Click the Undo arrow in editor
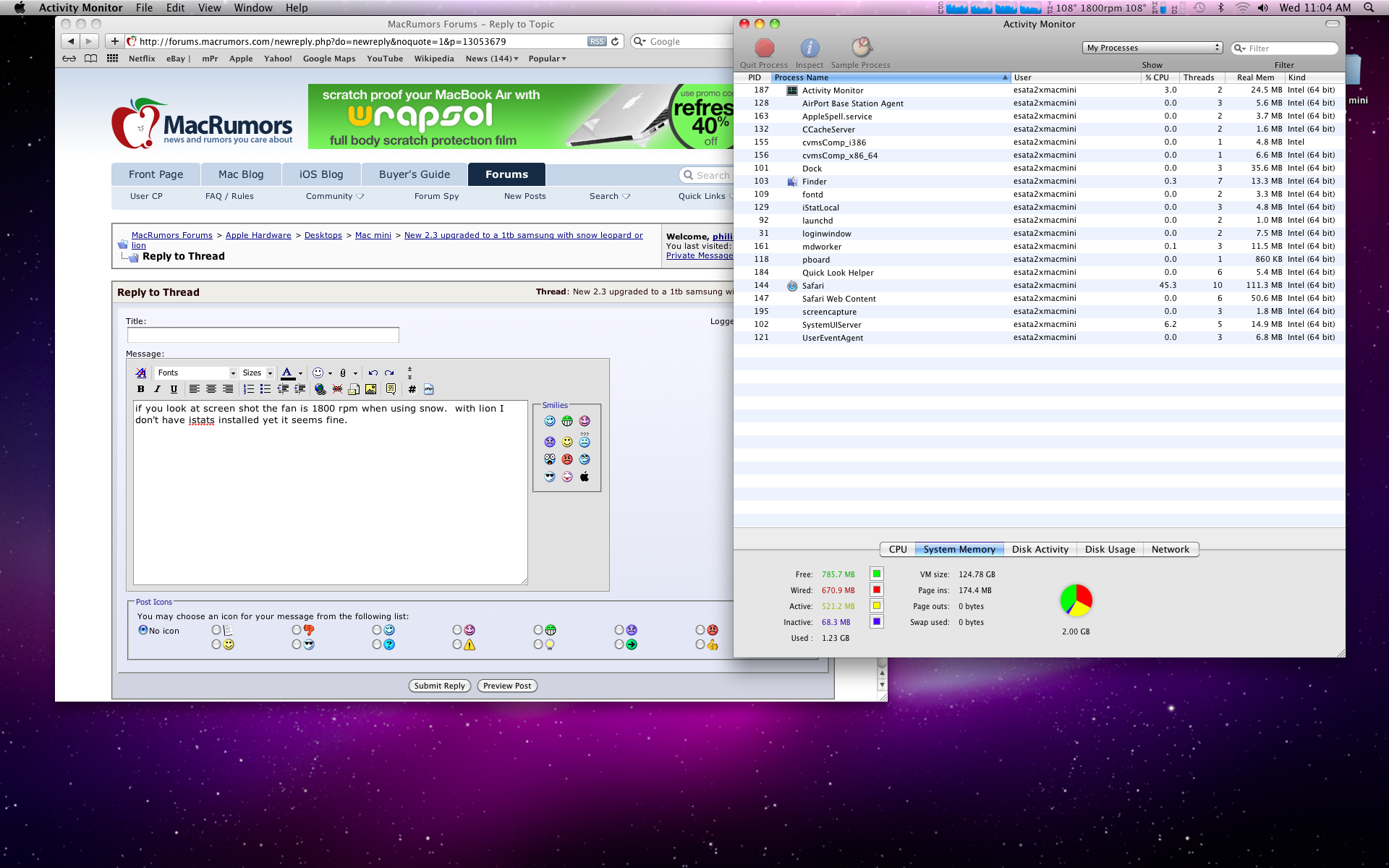The width and height of the screenshot is (1389, 868). click(x=373, y=373)
